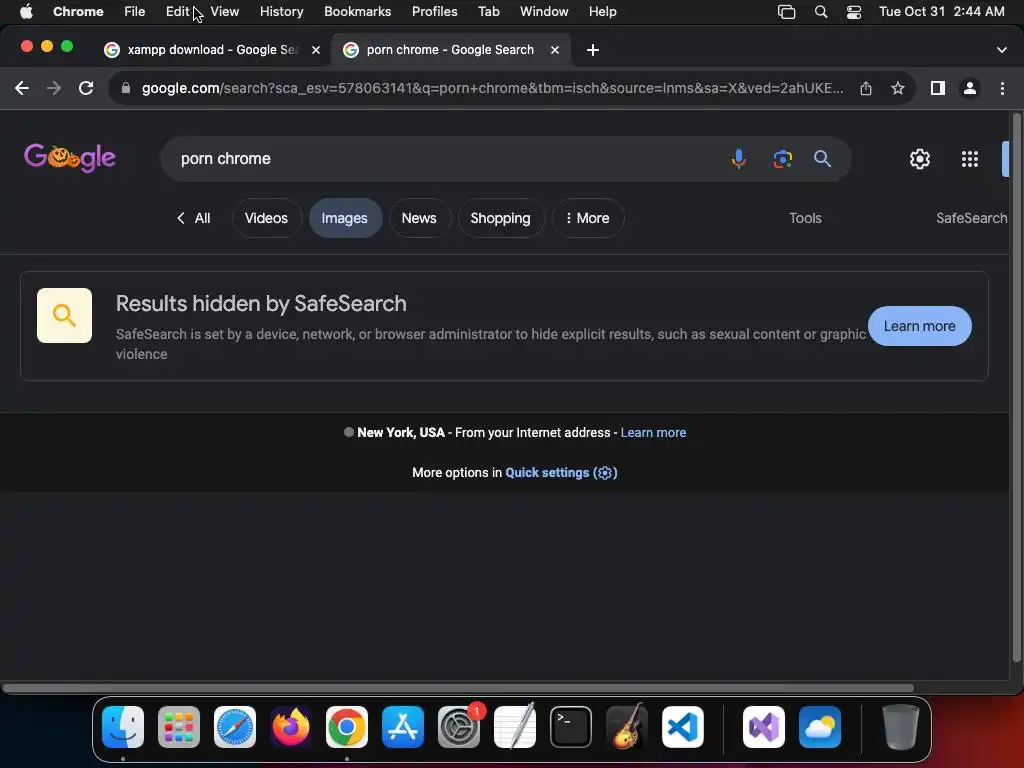This screenshot has height=768, width=1024.
Task: Open Terminal from the dock
Action: pyautogui.click(x=571, y=727)
